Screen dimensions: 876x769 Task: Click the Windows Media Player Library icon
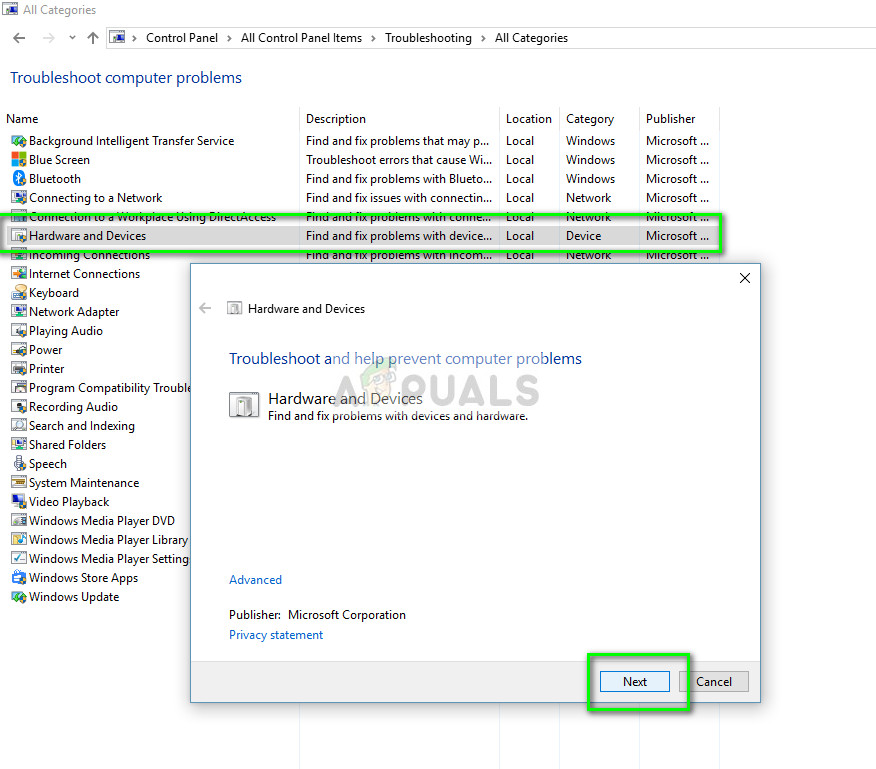pos(19,540)
